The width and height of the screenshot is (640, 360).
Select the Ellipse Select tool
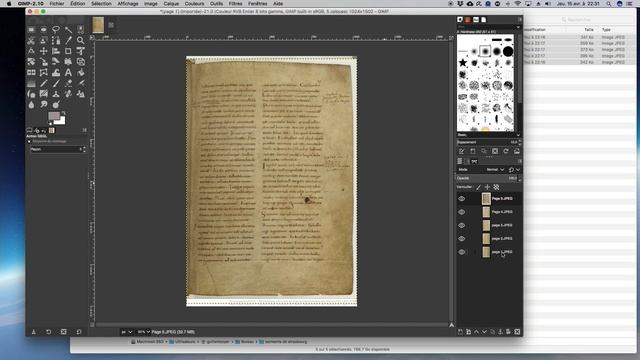pos(43,30)
